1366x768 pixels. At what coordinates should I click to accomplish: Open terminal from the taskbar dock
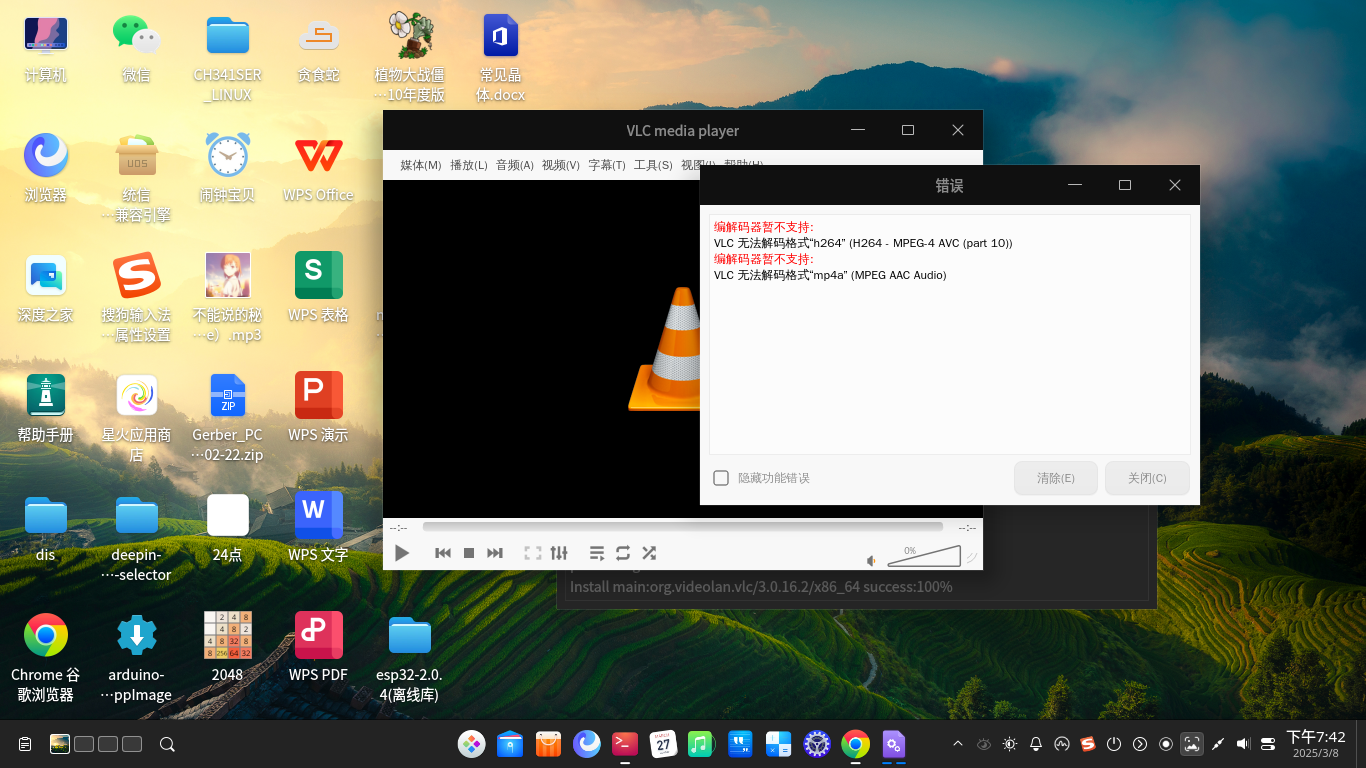coord(625,744)
